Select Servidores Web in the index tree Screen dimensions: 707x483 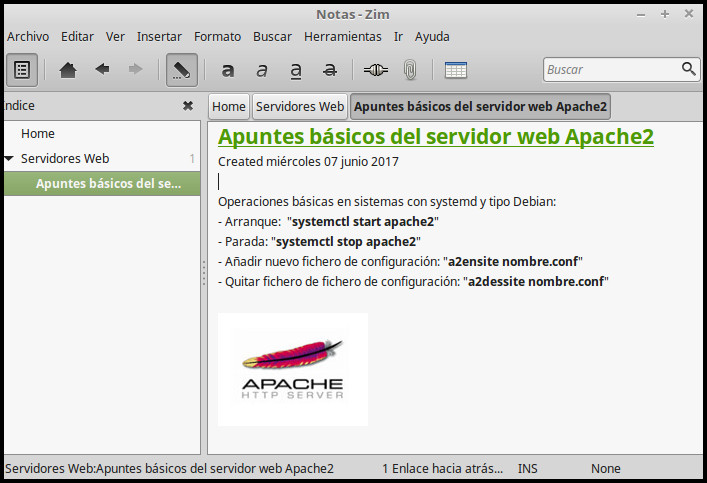65,158
